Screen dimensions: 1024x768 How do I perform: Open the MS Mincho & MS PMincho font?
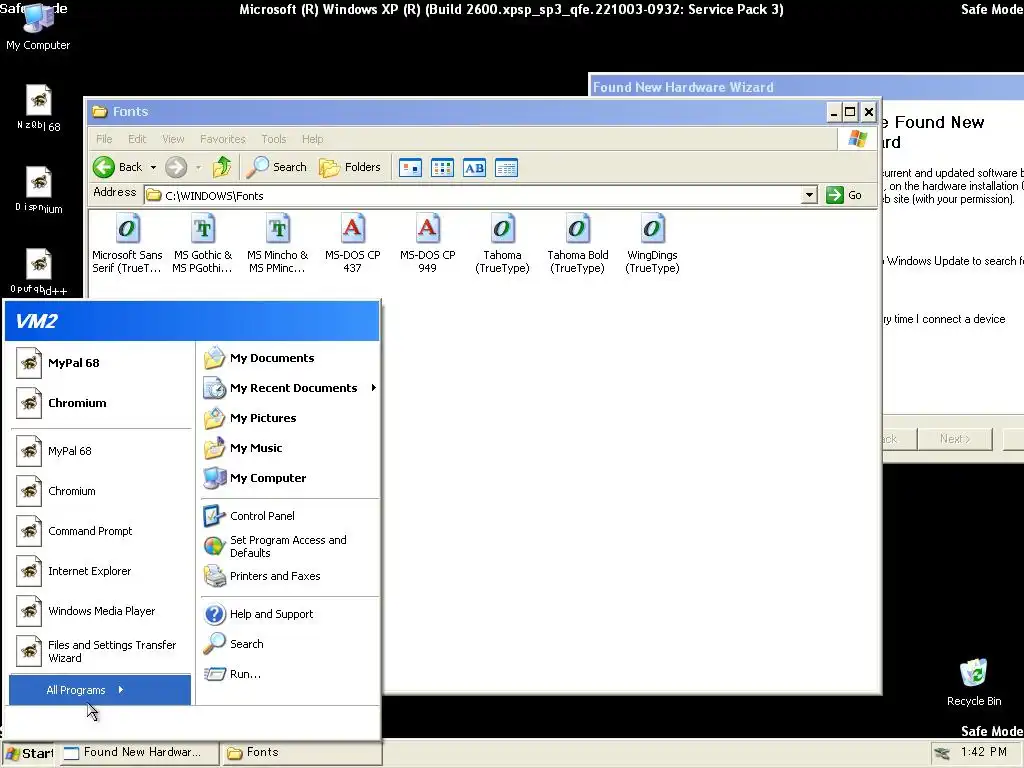point(278,244)
